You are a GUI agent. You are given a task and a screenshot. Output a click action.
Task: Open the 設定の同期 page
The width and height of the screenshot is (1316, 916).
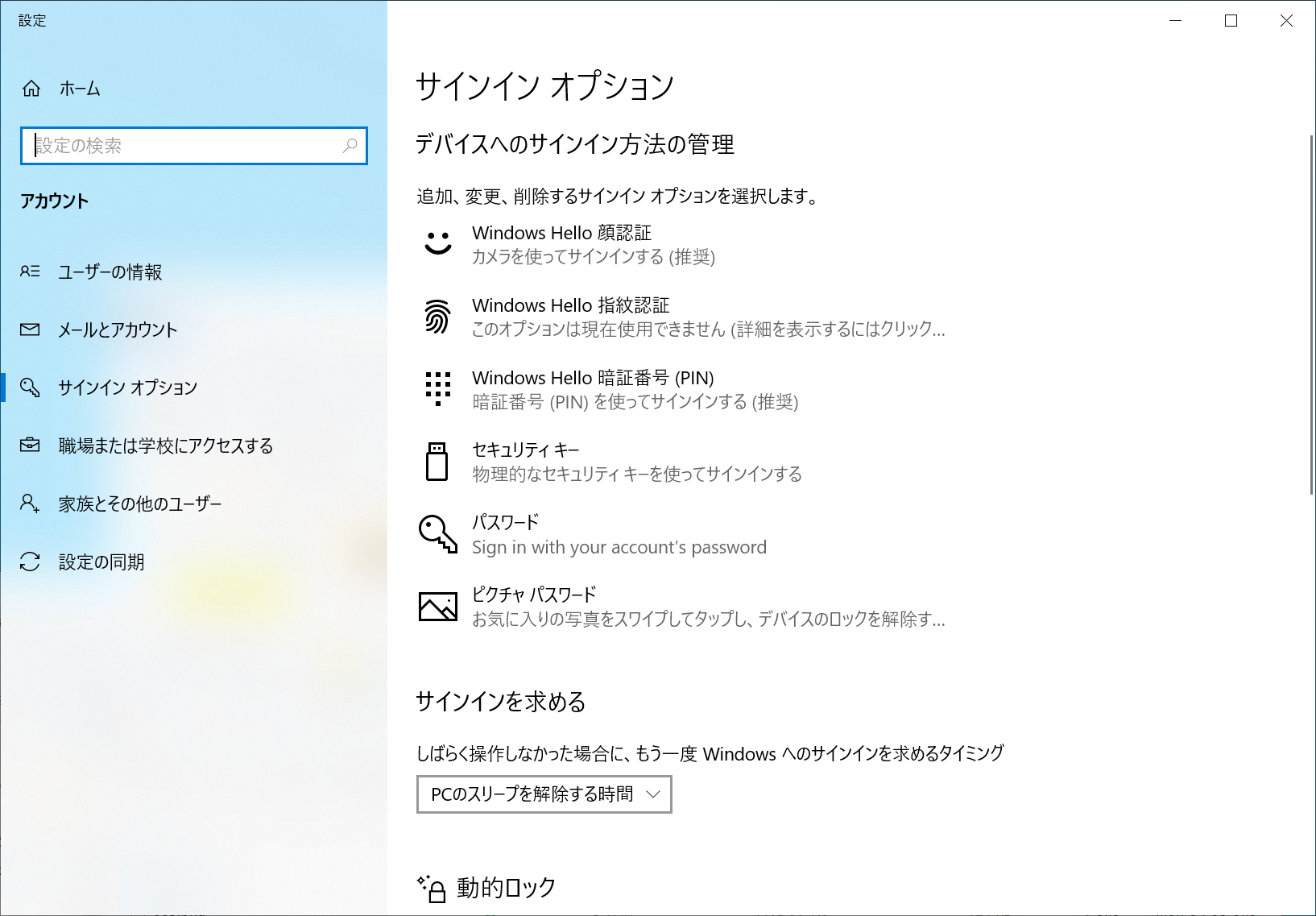193,562
